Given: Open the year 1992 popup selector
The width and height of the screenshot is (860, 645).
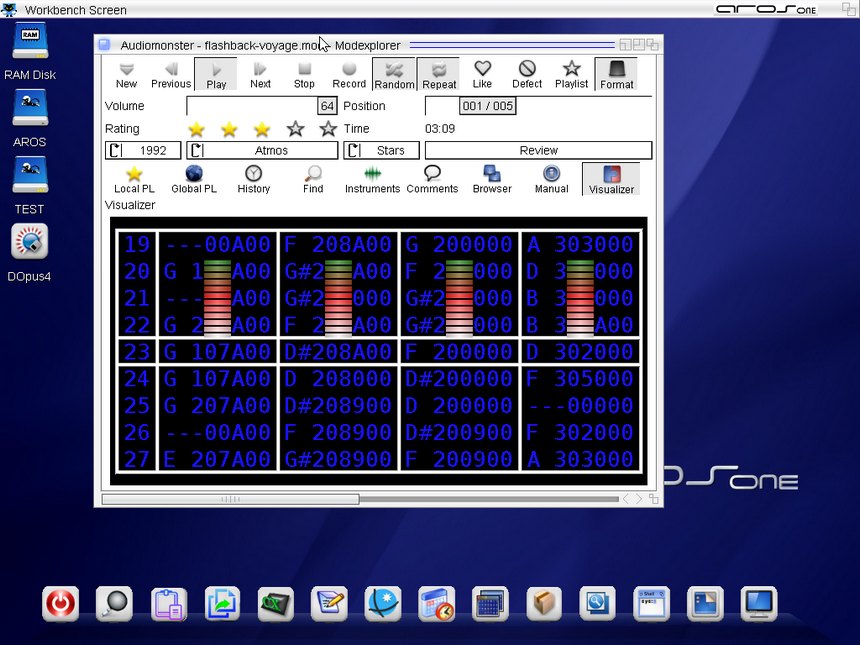Looking at the screenshot, I should pos(143,151).
